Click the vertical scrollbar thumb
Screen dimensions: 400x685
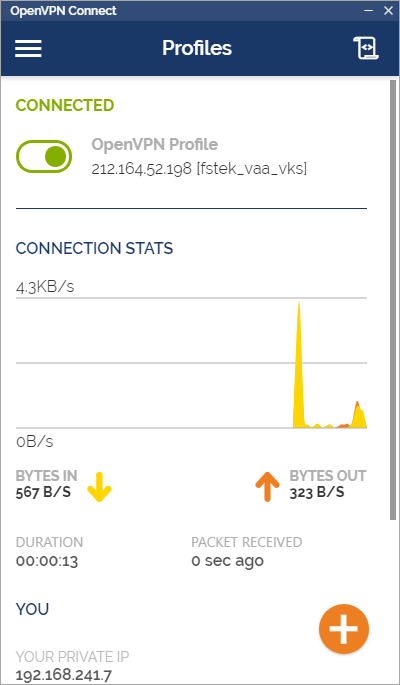(393, 299)
